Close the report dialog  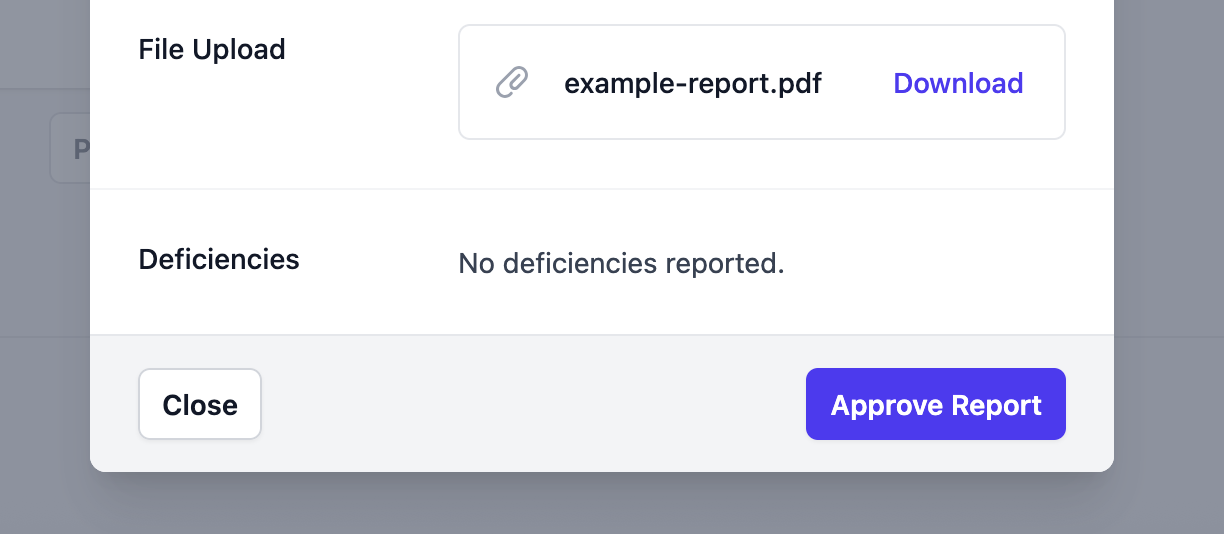pyautogui.click(x=200, y=404)
